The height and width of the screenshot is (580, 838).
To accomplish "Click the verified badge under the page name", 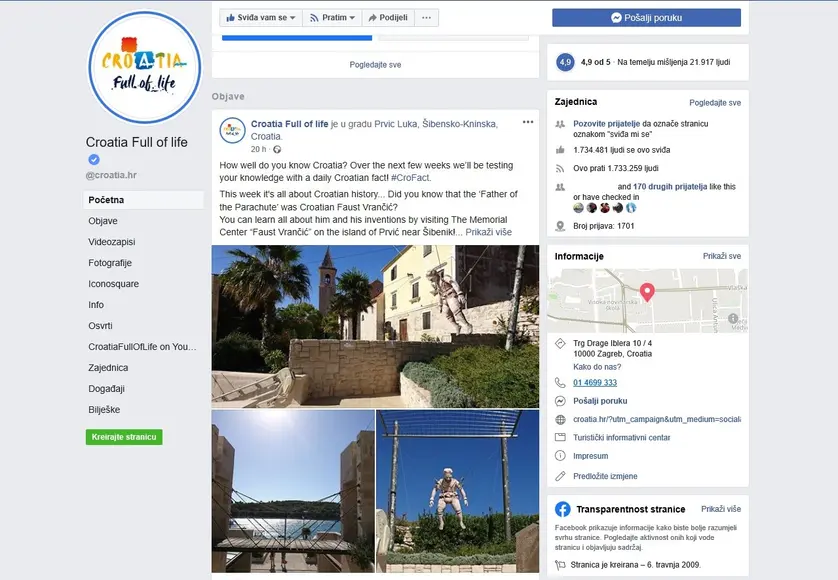I will click(x=94, y=160).
